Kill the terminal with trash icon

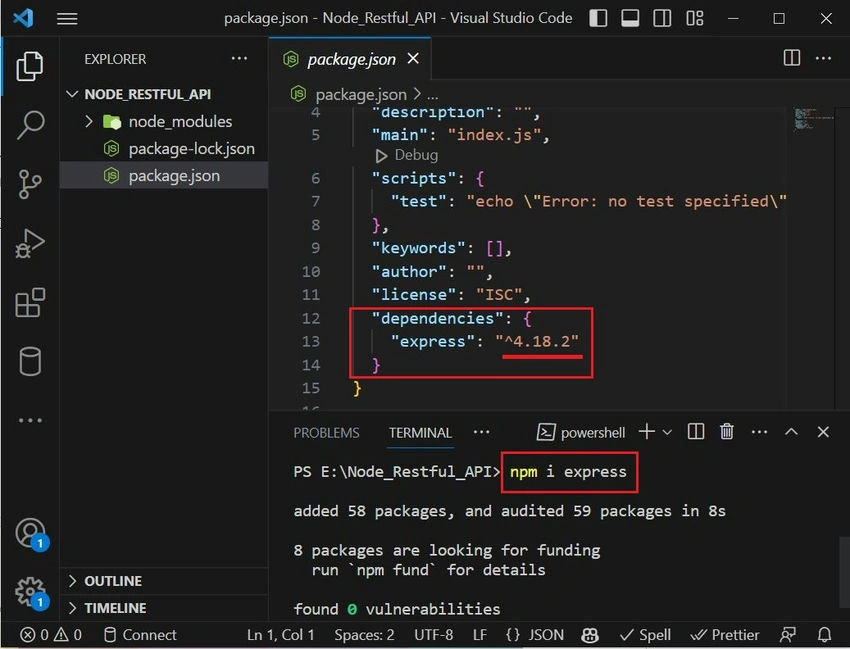(x=726, y=432)
